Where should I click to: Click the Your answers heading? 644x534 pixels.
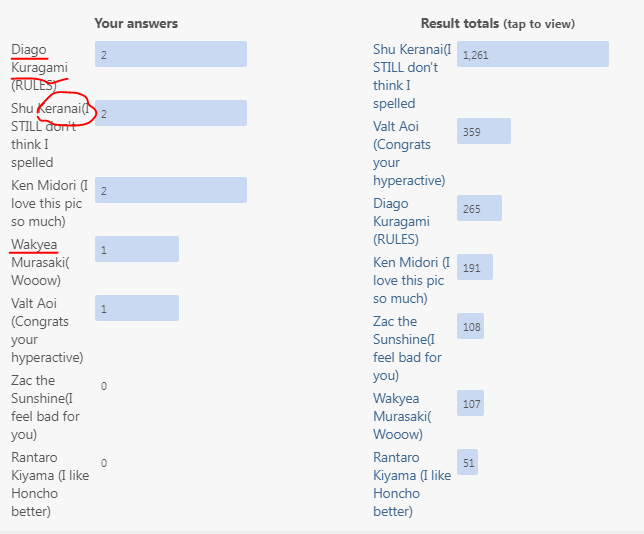coord(136,23)
